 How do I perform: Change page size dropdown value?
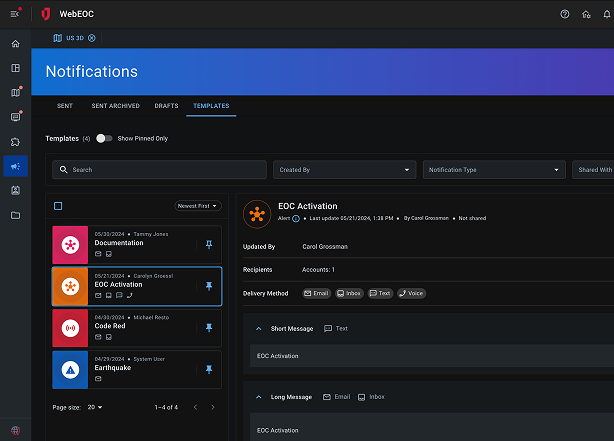95,407
